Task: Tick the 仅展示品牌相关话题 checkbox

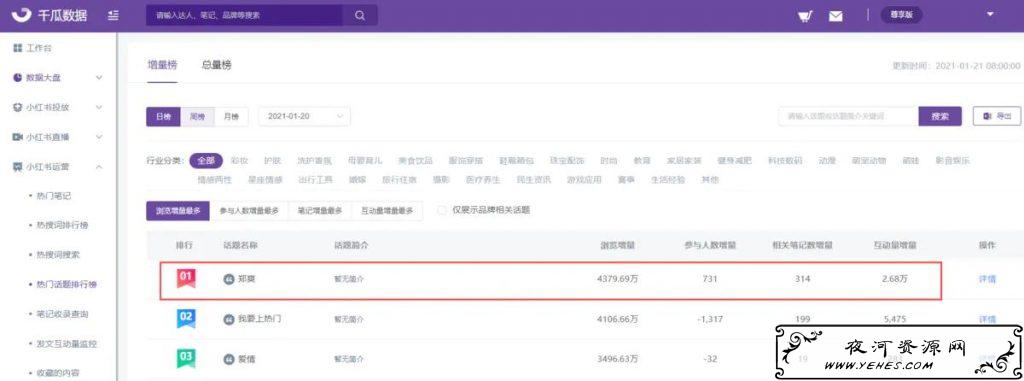Action: pos(442,210)
